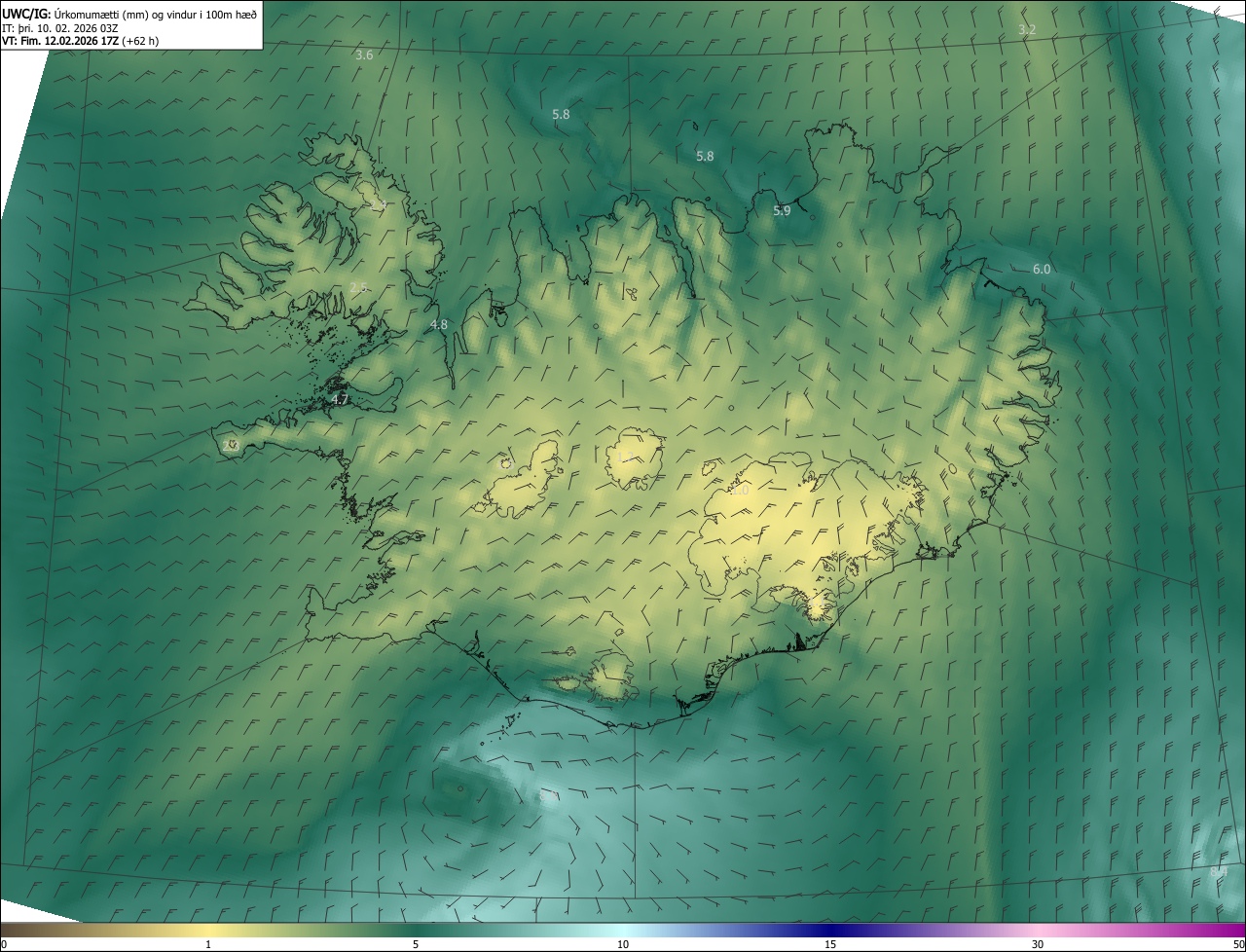The image size is (1246, 952).
Task: Click the "UWC/IG:" heading label
Action: click(27, 15)
